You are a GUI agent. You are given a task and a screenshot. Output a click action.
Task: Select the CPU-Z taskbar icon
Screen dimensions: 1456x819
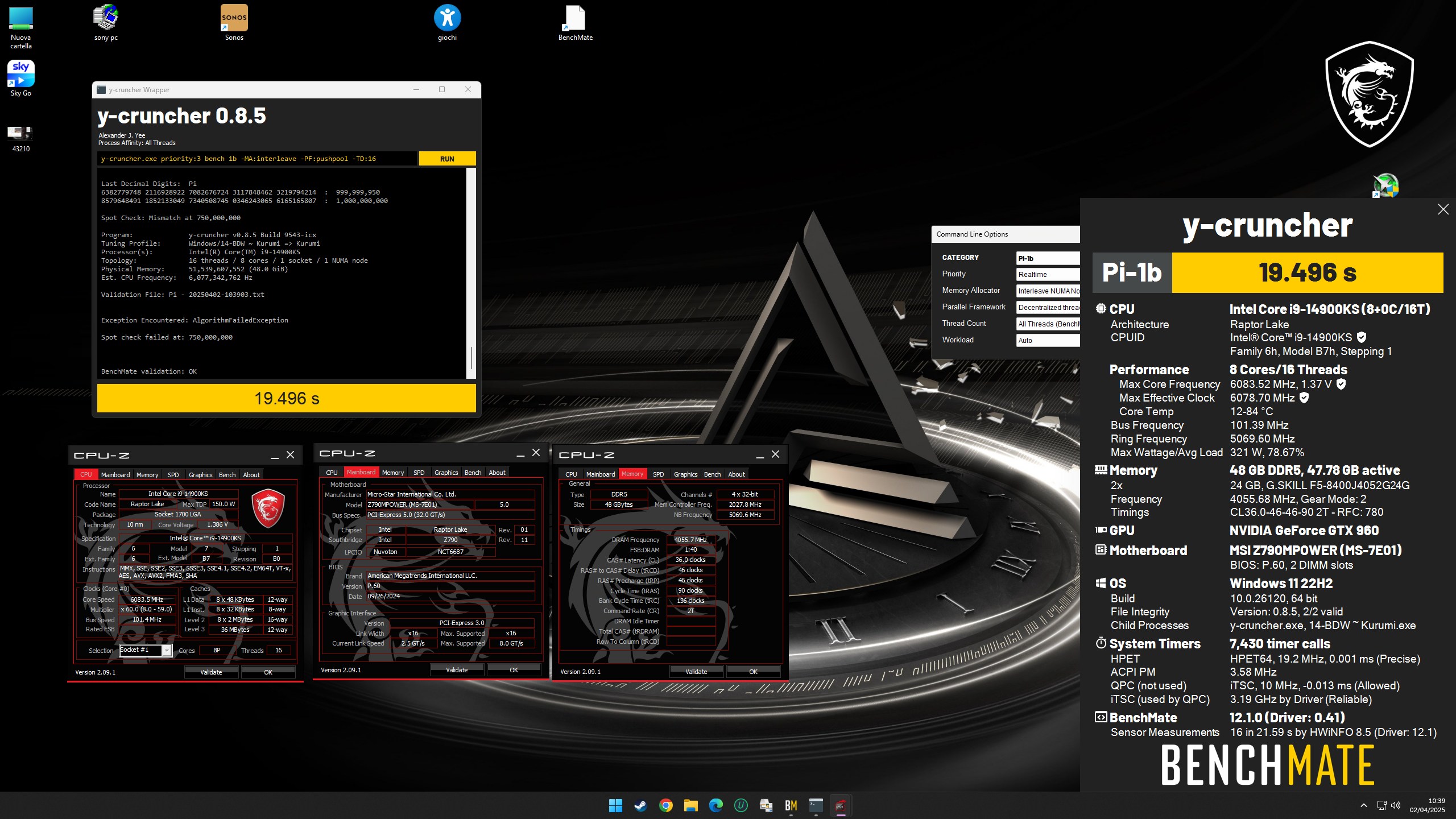pyautogui.click(x=841, y=805)
